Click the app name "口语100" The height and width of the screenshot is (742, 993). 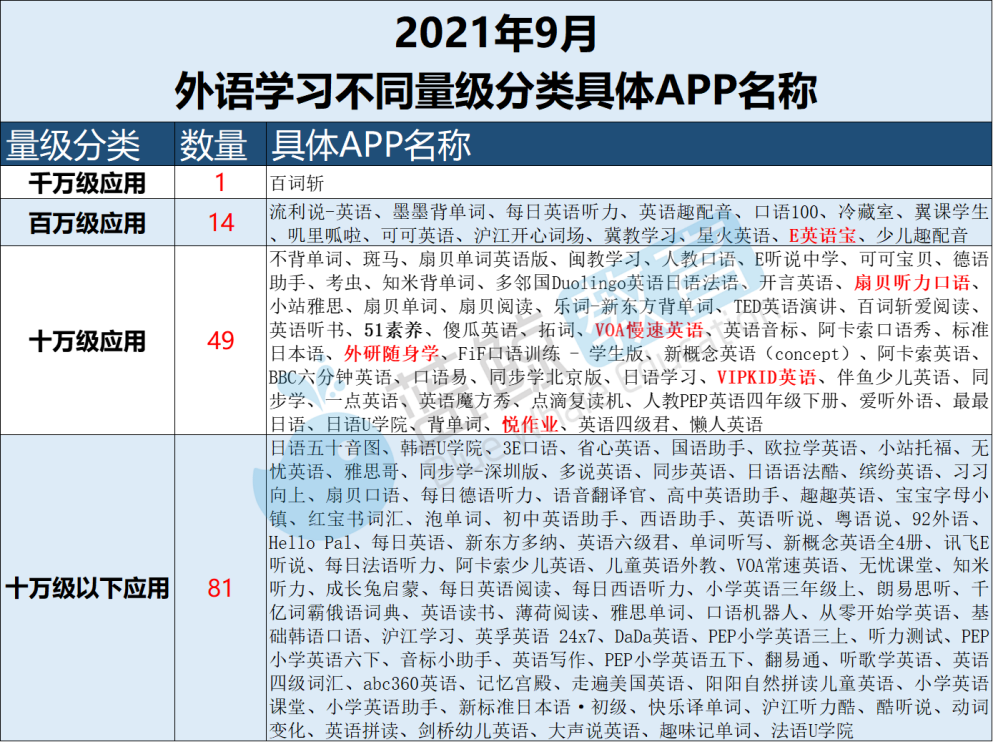pyautogui.click(x=787, y=211)
